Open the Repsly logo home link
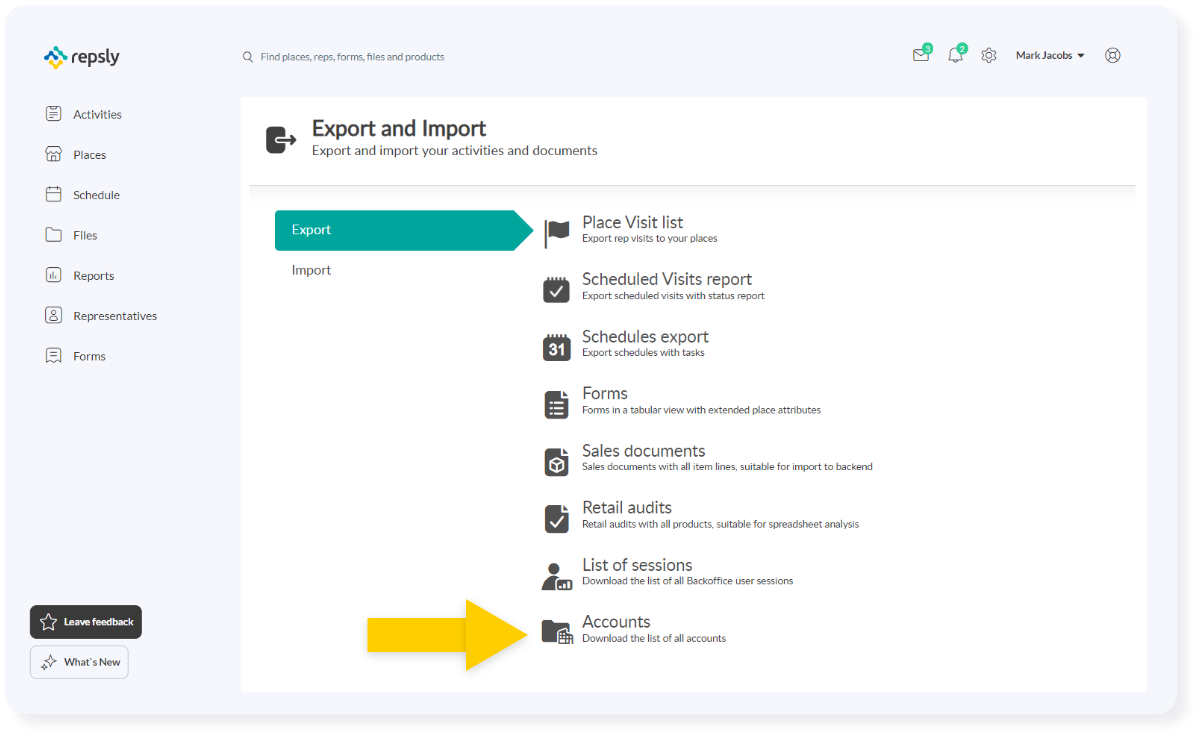Viewport: 1202px width, 739px height. (82, 57)
